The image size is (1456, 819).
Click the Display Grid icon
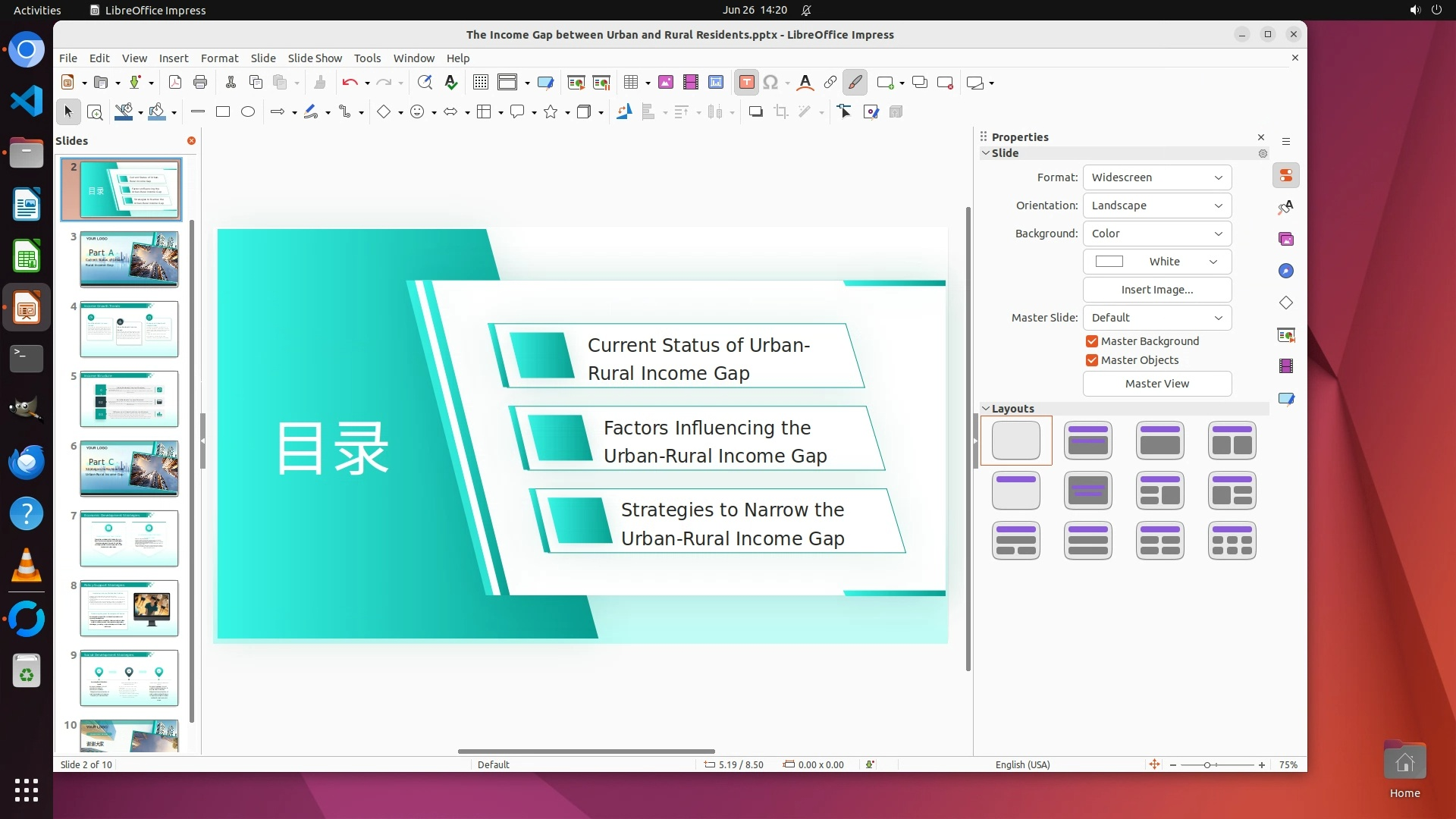tap(480, 83)
